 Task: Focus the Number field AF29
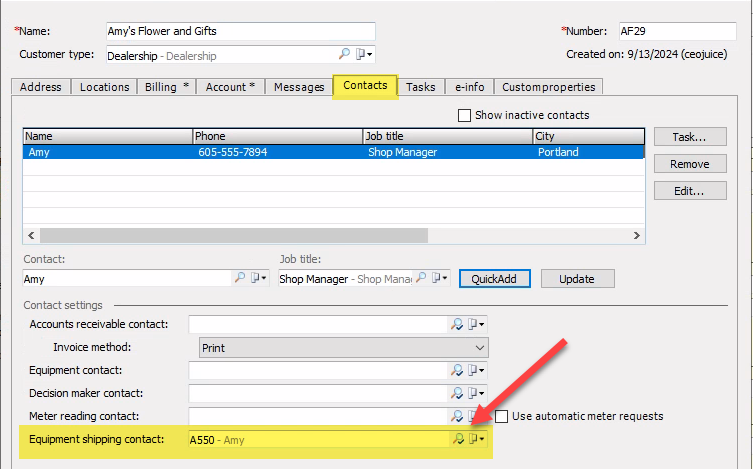coord(677,31)
